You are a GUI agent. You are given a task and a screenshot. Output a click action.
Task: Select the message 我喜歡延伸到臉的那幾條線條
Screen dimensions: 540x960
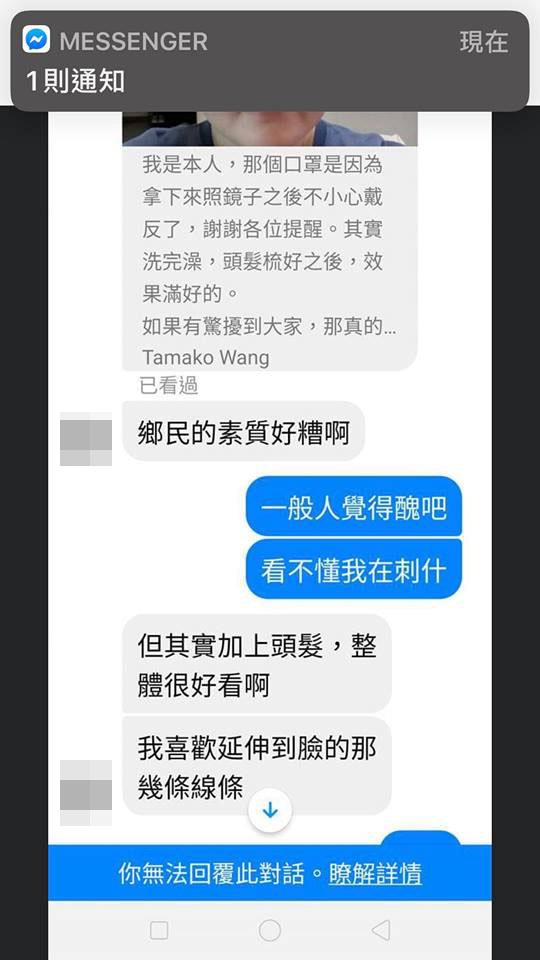point(257,765)
